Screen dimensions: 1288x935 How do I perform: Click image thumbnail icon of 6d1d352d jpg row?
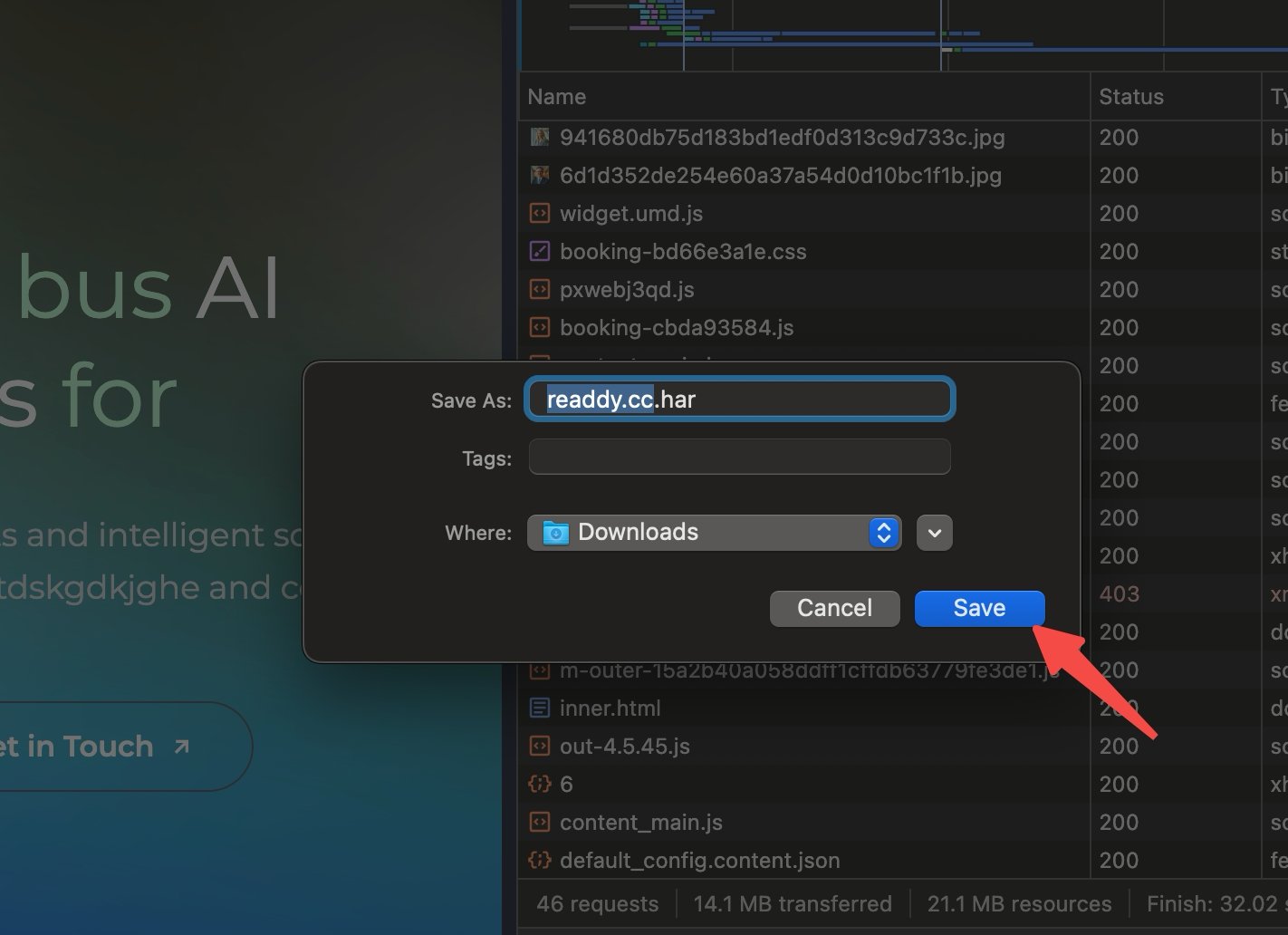540,175
